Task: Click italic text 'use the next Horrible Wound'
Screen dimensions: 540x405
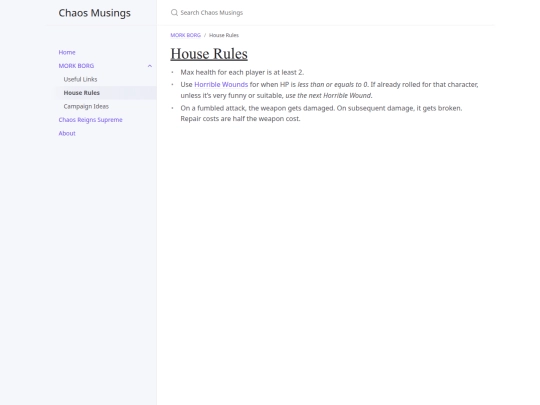Action: click(x=328, y=95)
